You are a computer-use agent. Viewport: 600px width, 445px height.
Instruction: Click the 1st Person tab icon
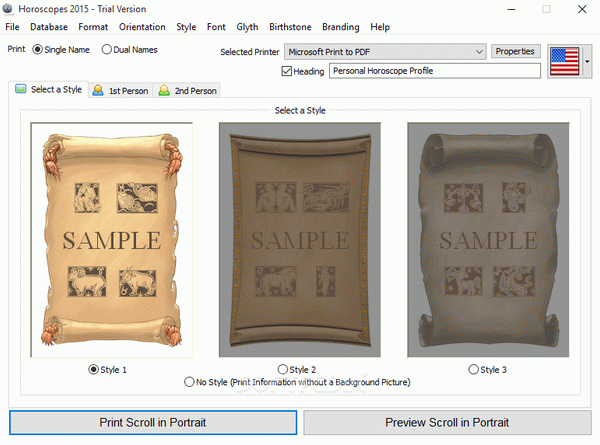pos(98,91)
